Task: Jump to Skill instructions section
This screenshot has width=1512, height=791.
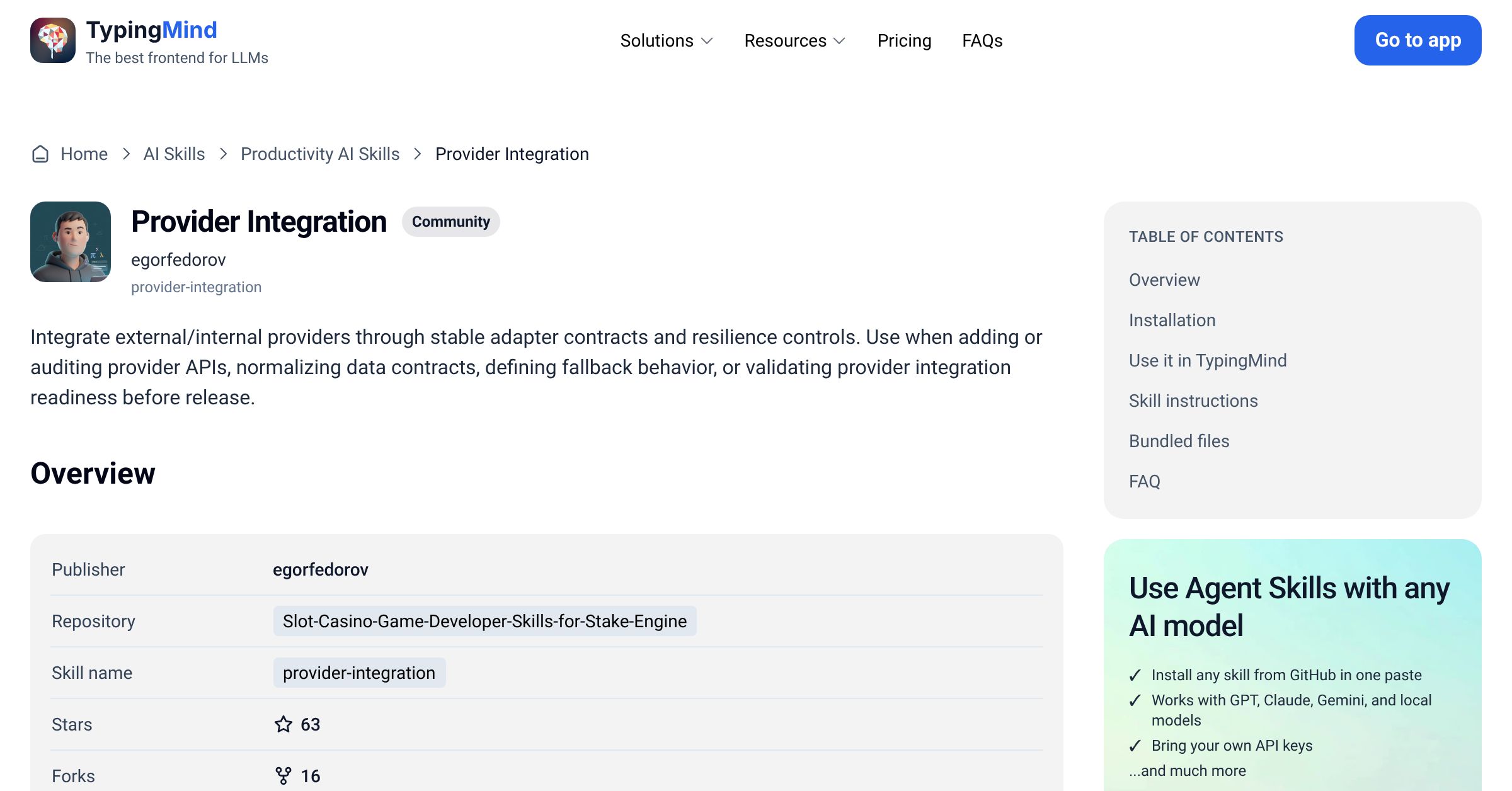Action: [x=1193, y=401]
